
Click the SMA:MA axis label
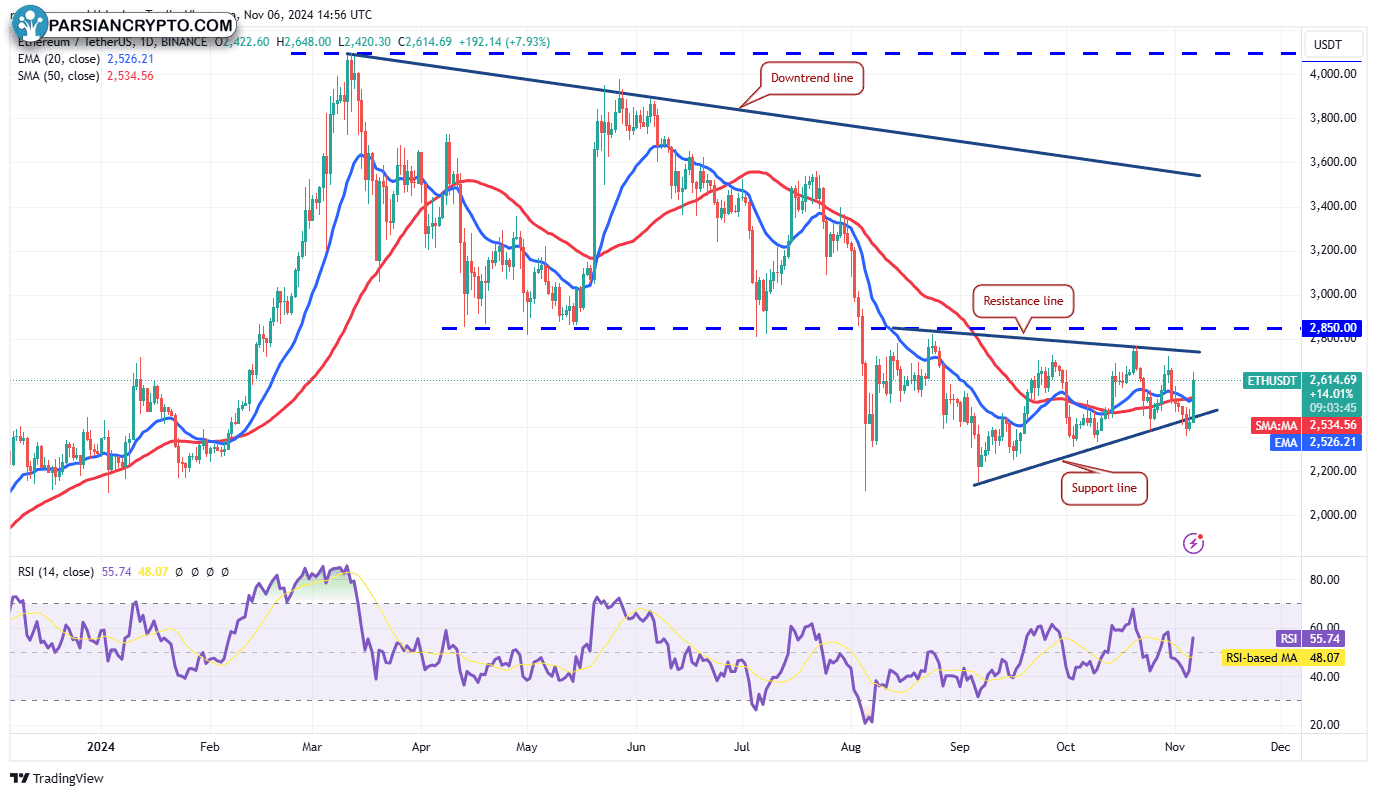click(1277, 425)
